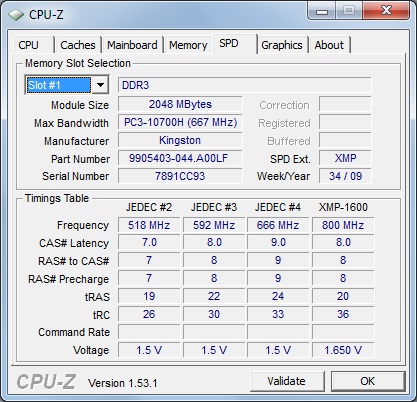Click the tRAS value 24

(x=278, y=296)
